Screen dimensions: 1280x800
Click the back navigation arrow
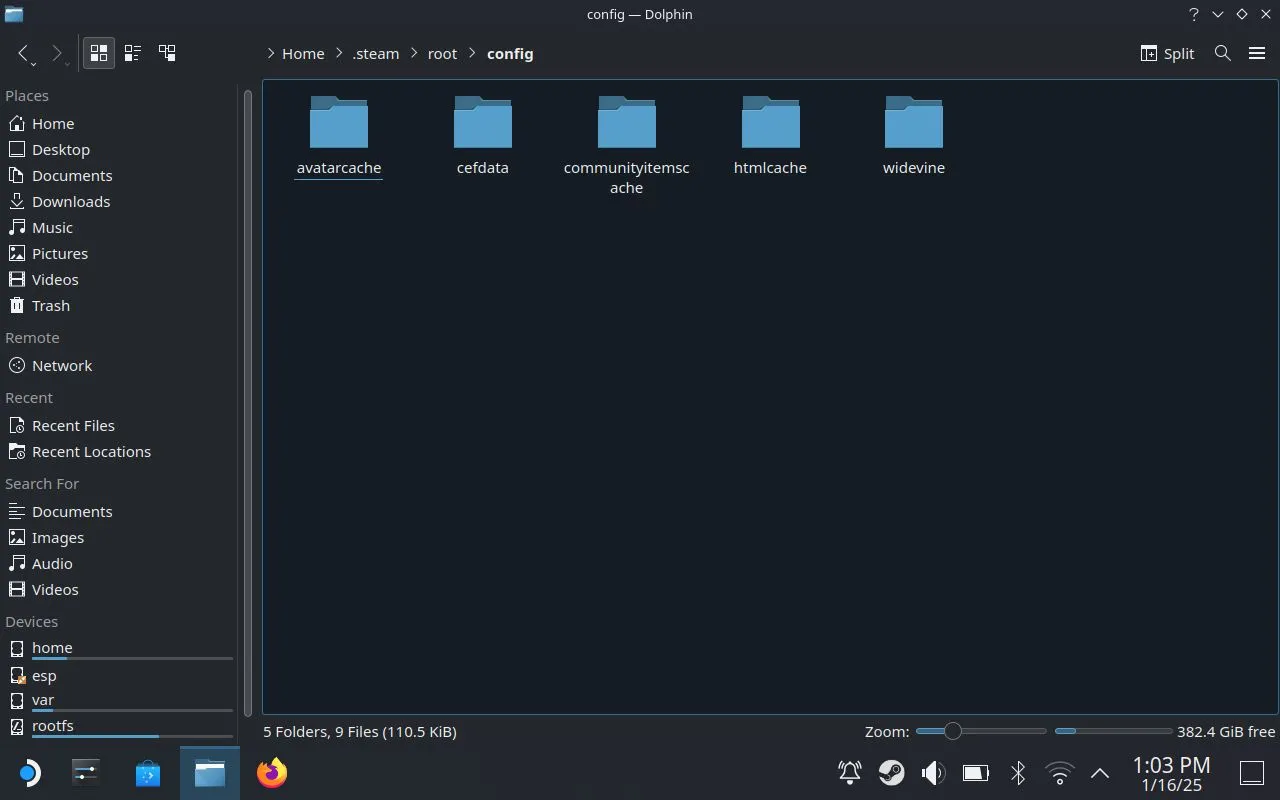[x=22, y=53]
